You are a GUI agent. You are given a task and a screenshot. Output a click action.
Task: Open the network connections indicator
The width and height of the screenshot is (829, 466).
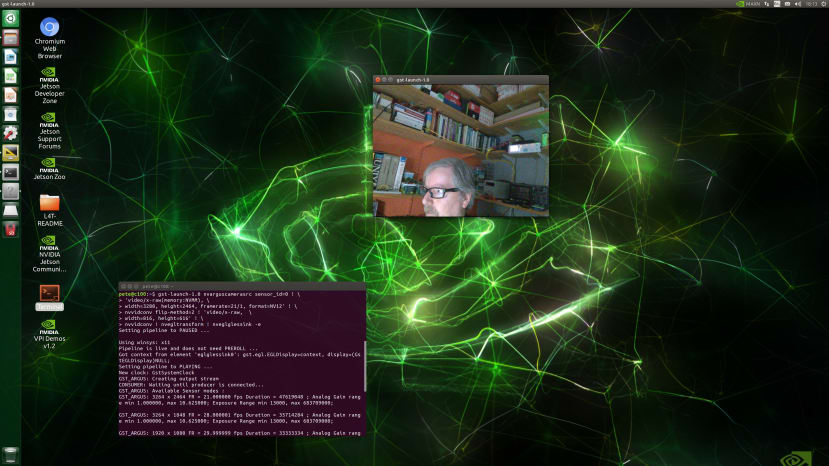[x=767, y=4]
